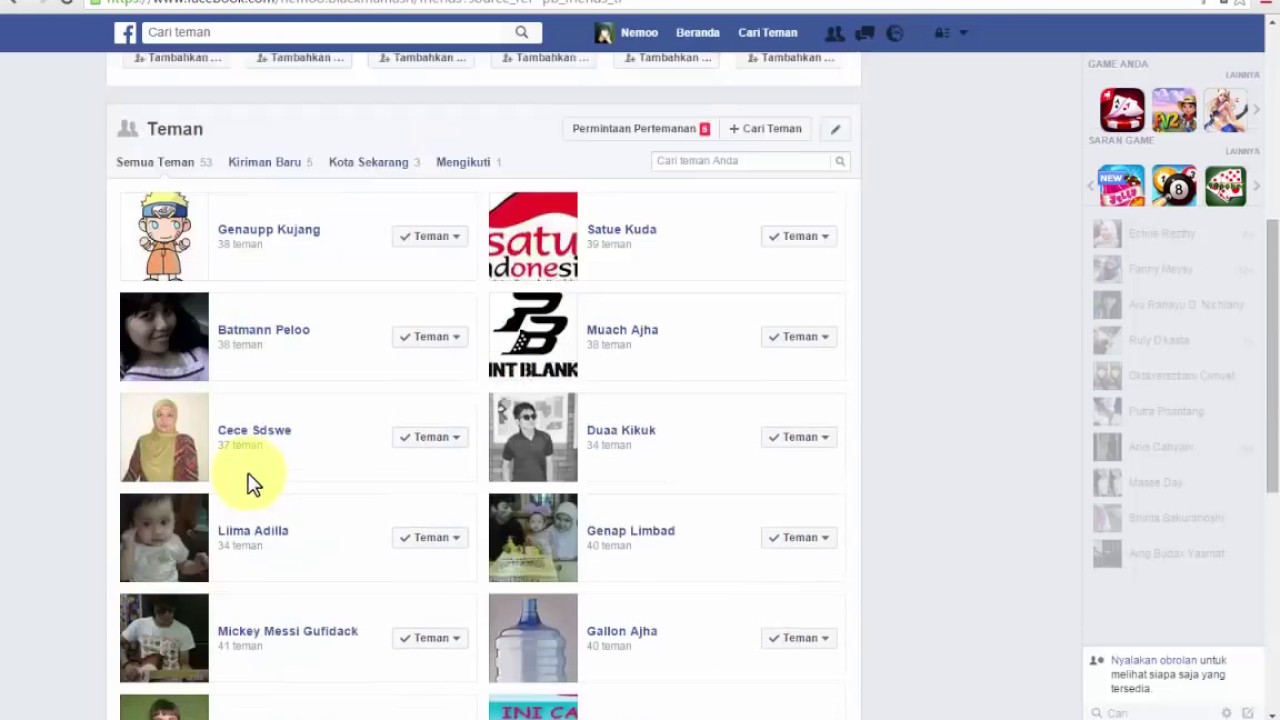Open Teman dropdown for Satue Kuda

pos(799,236)
